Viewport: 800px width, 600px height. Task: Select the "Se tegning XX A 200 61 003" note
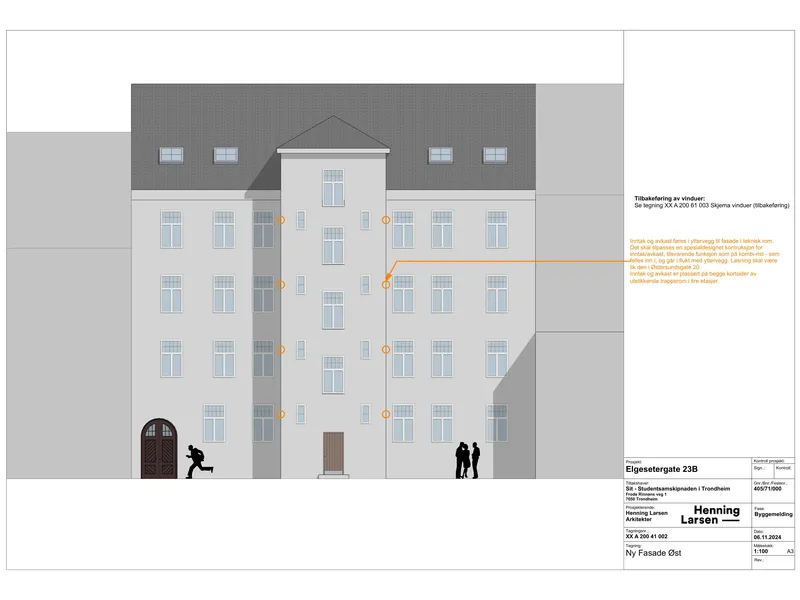[x=712, y=205]
